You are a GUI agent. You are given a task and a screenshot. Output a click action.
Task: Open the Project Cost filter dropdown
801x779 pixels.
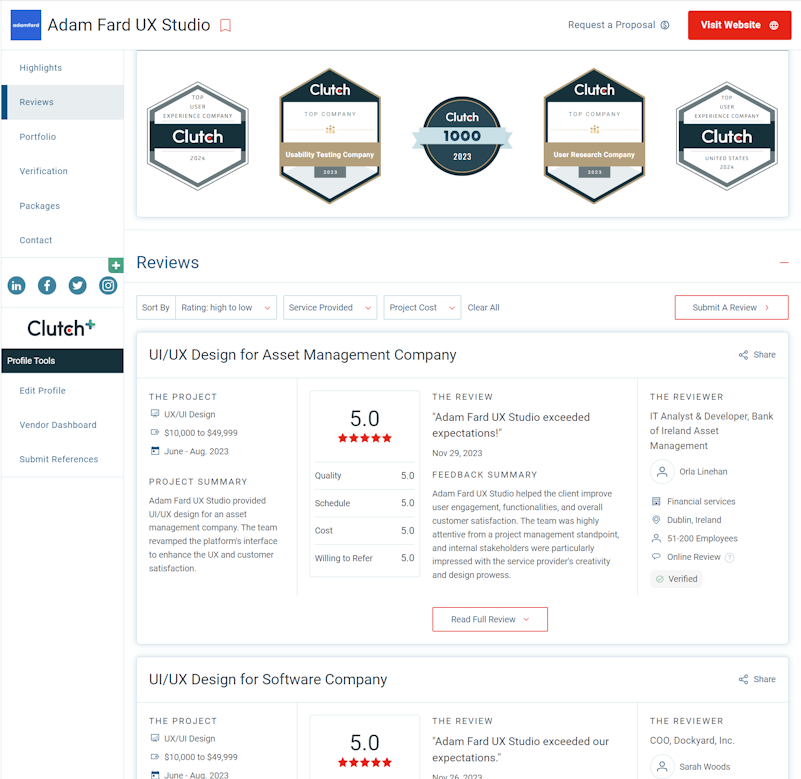coord(422,308)
